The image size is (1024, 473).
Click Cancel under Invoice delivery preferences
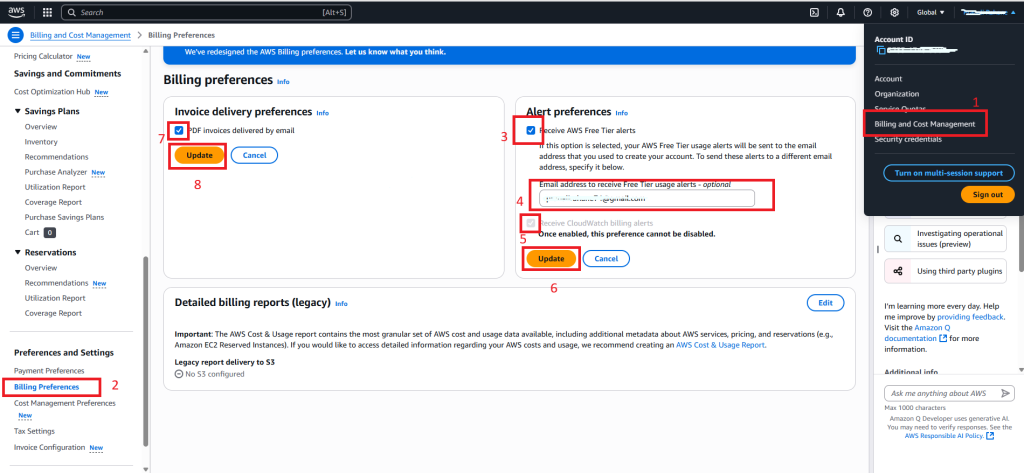254,155
